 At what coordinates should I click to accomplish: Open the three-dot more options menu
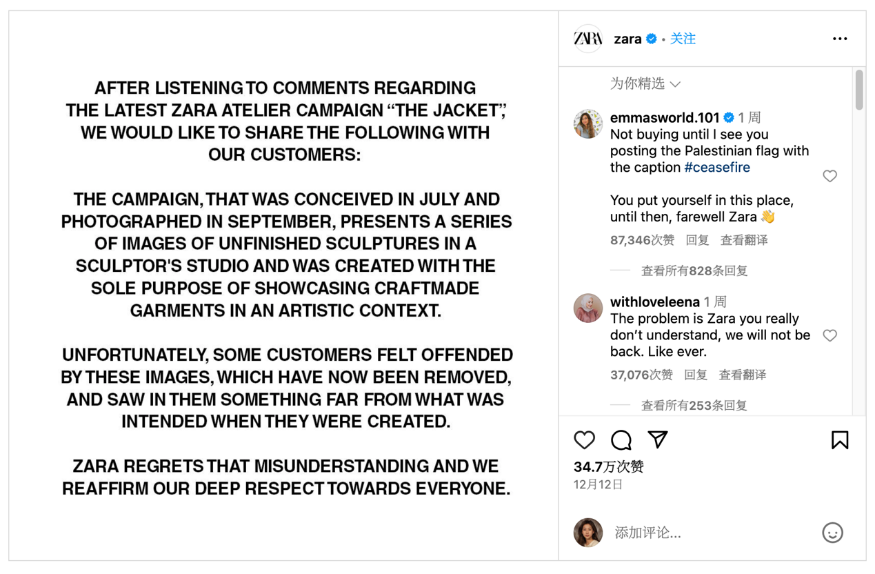point(840,38)
